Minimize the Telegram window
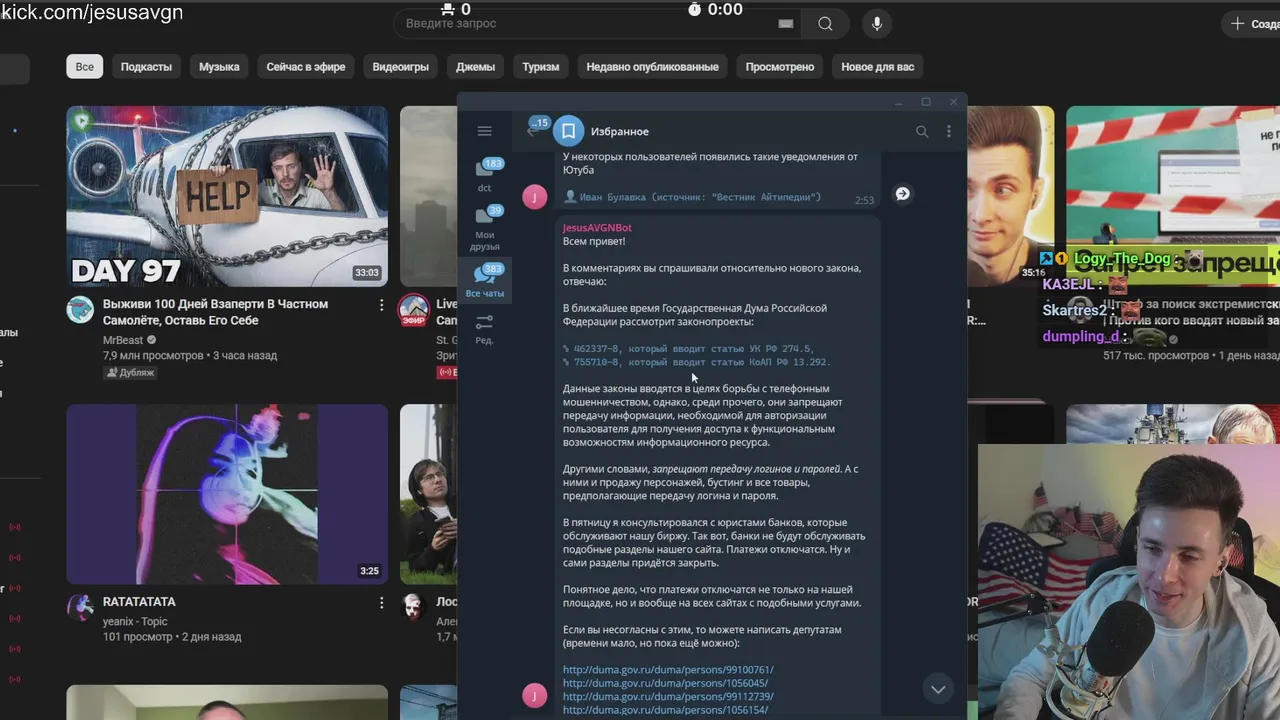The height and width of the screenshot is (720, 1280). pyautogui.click(x=899, y=101)
